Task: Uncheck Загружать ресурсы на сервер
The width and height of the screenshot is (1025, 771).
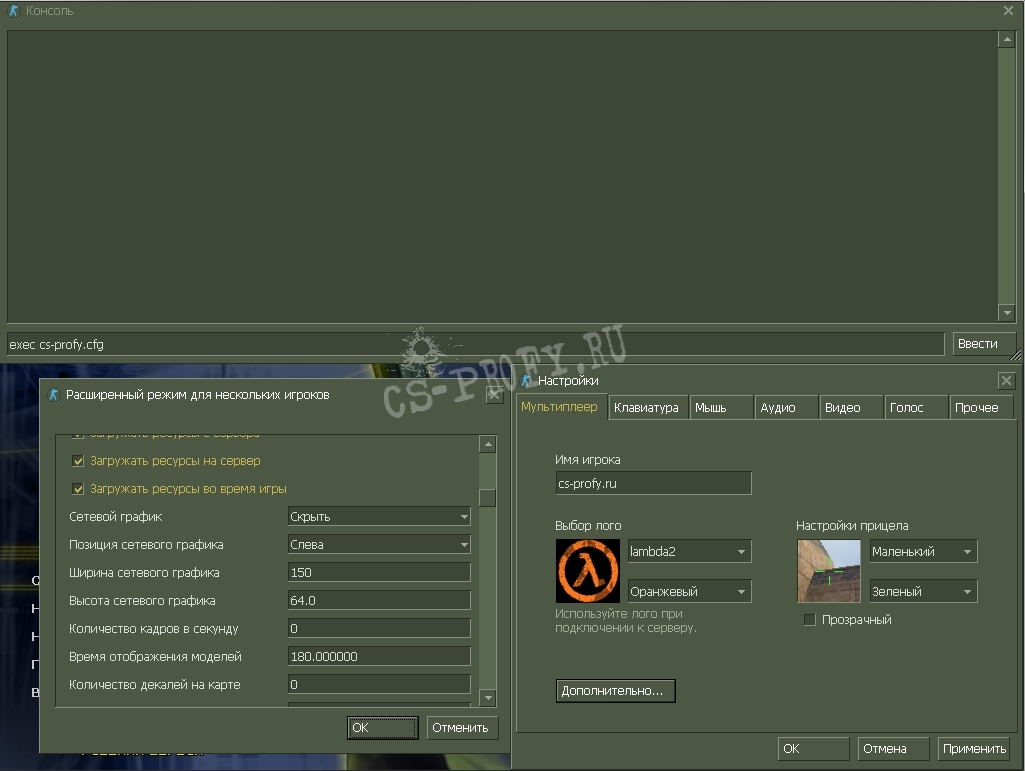Action: (x=78, y=461)
